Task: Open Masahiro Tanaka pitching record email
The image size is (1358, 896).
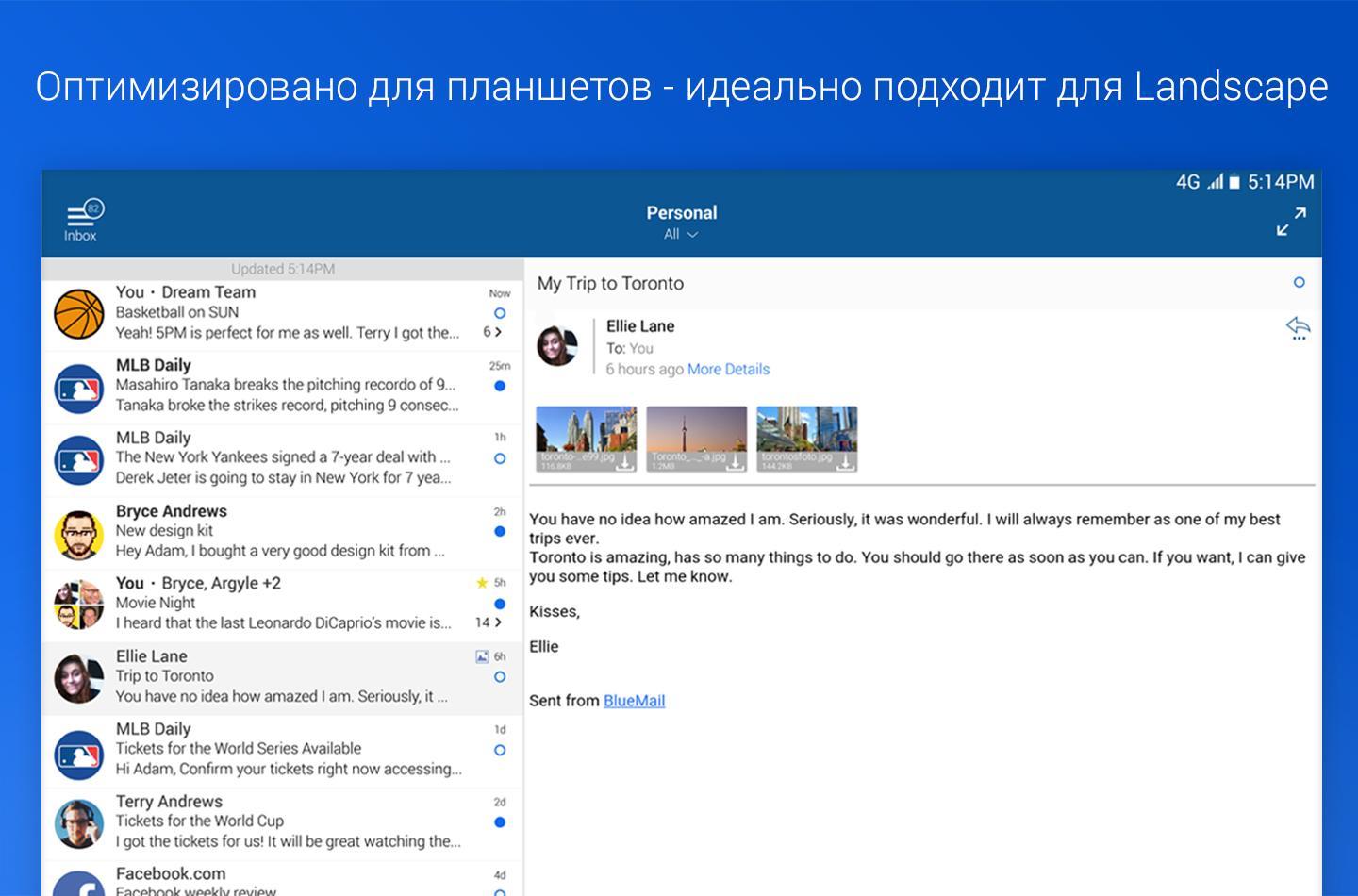Action: point(282,388)
